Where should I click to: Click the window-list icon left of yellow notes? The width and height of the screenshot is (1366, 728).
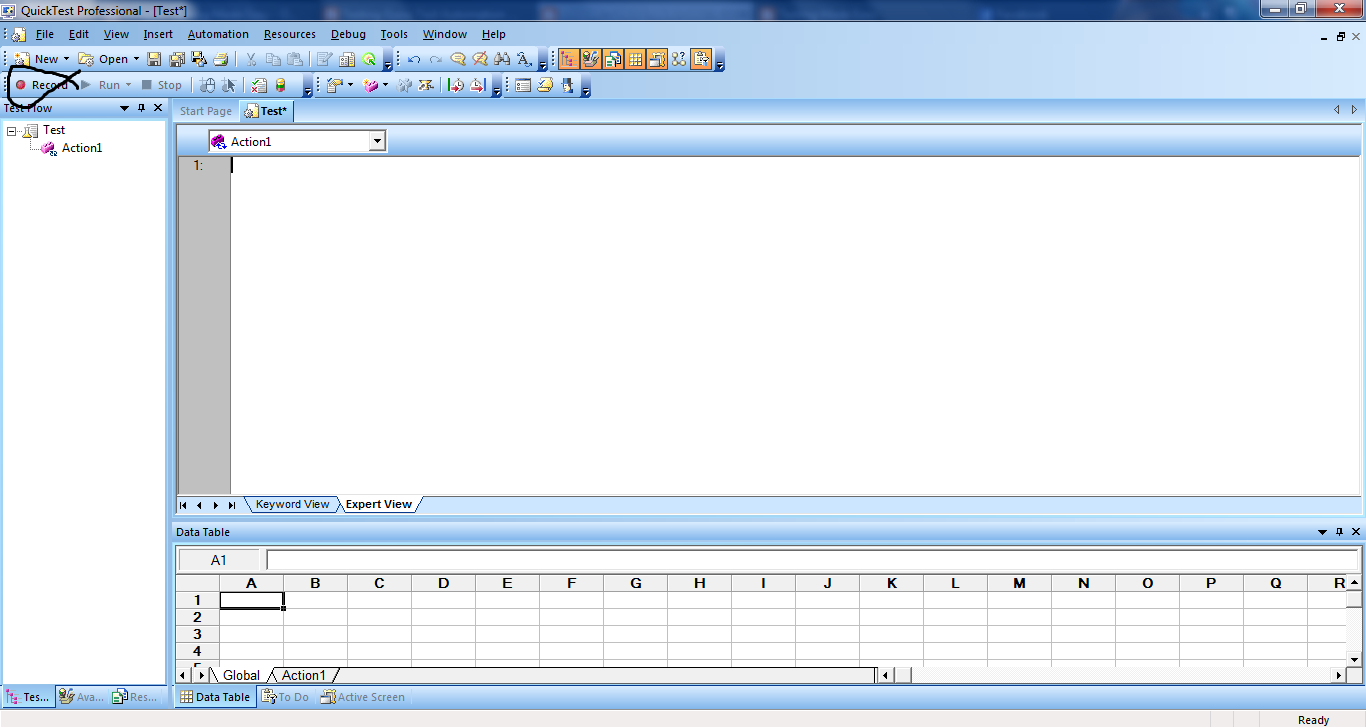pos(523,85)
